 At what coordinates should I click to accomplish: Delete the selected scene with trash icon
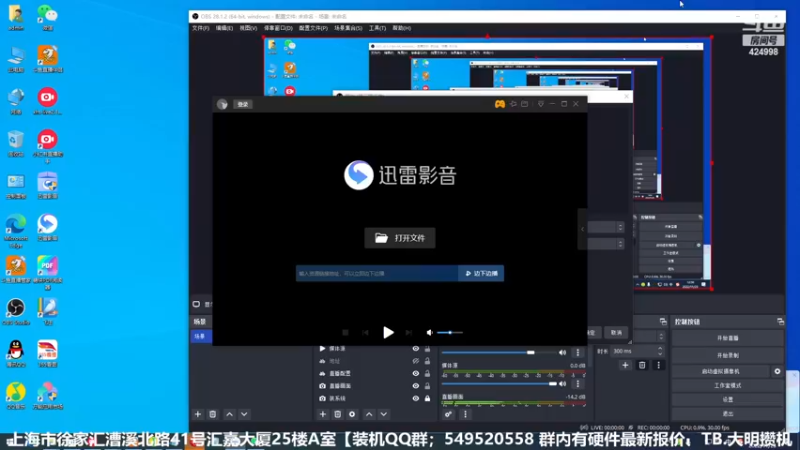[x=213, y=414]
